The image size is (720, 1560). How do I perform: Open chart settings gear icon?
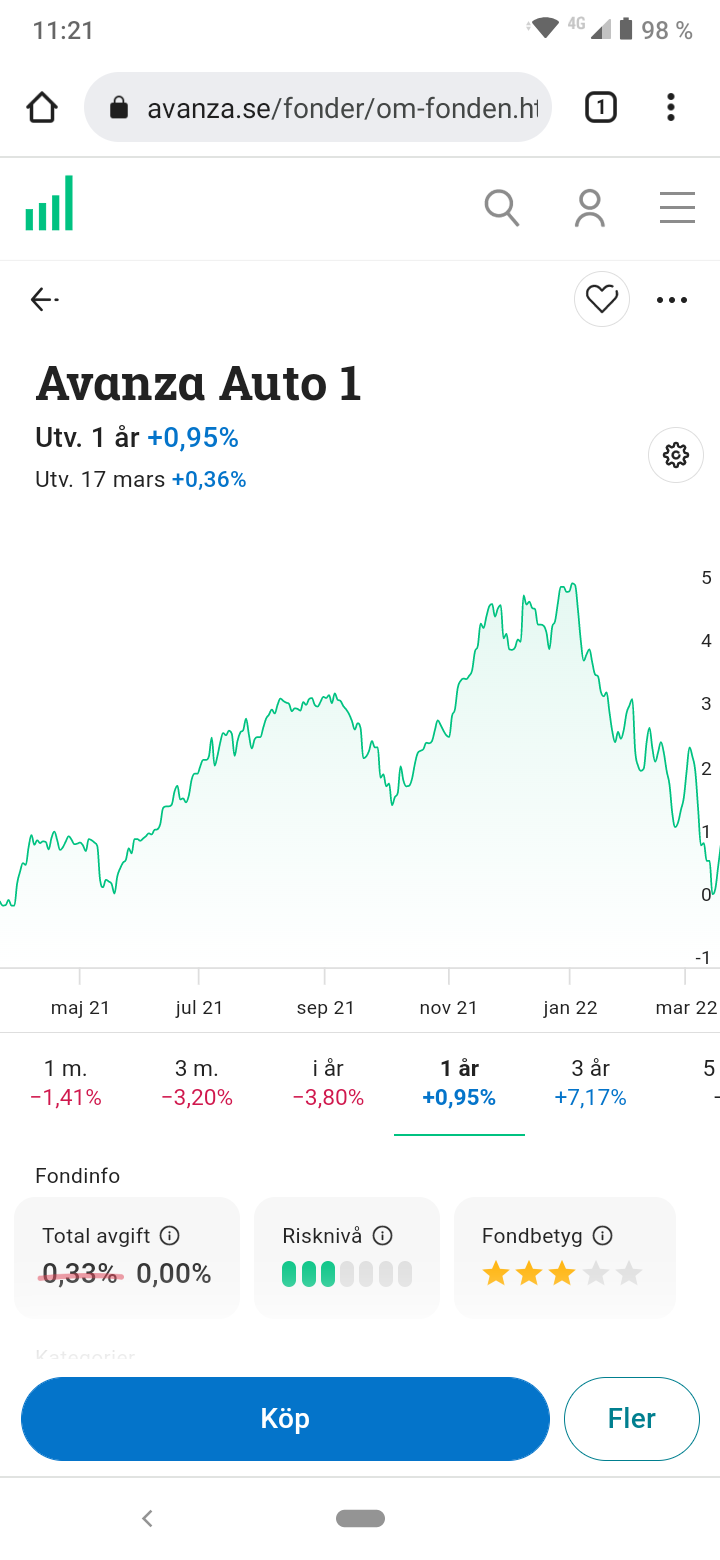[x=676, y=455]
